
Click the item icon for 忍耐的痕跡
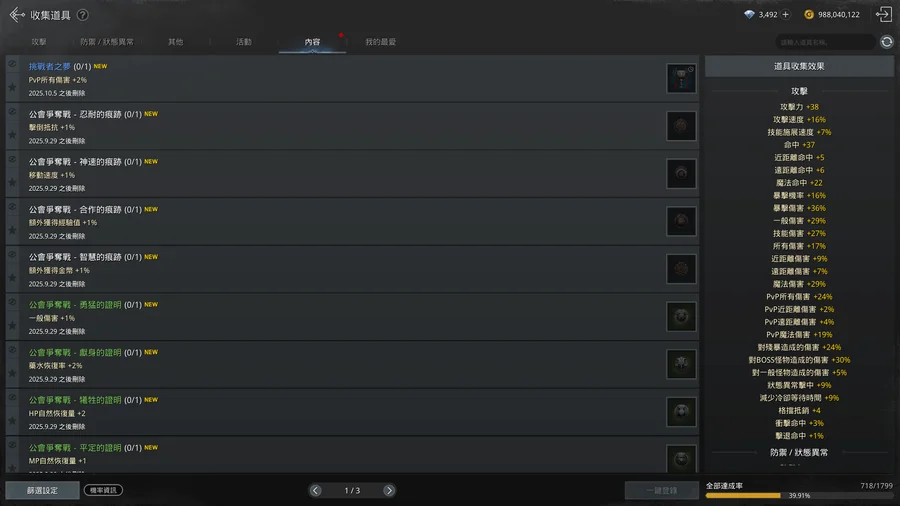[x=681, y=126]
